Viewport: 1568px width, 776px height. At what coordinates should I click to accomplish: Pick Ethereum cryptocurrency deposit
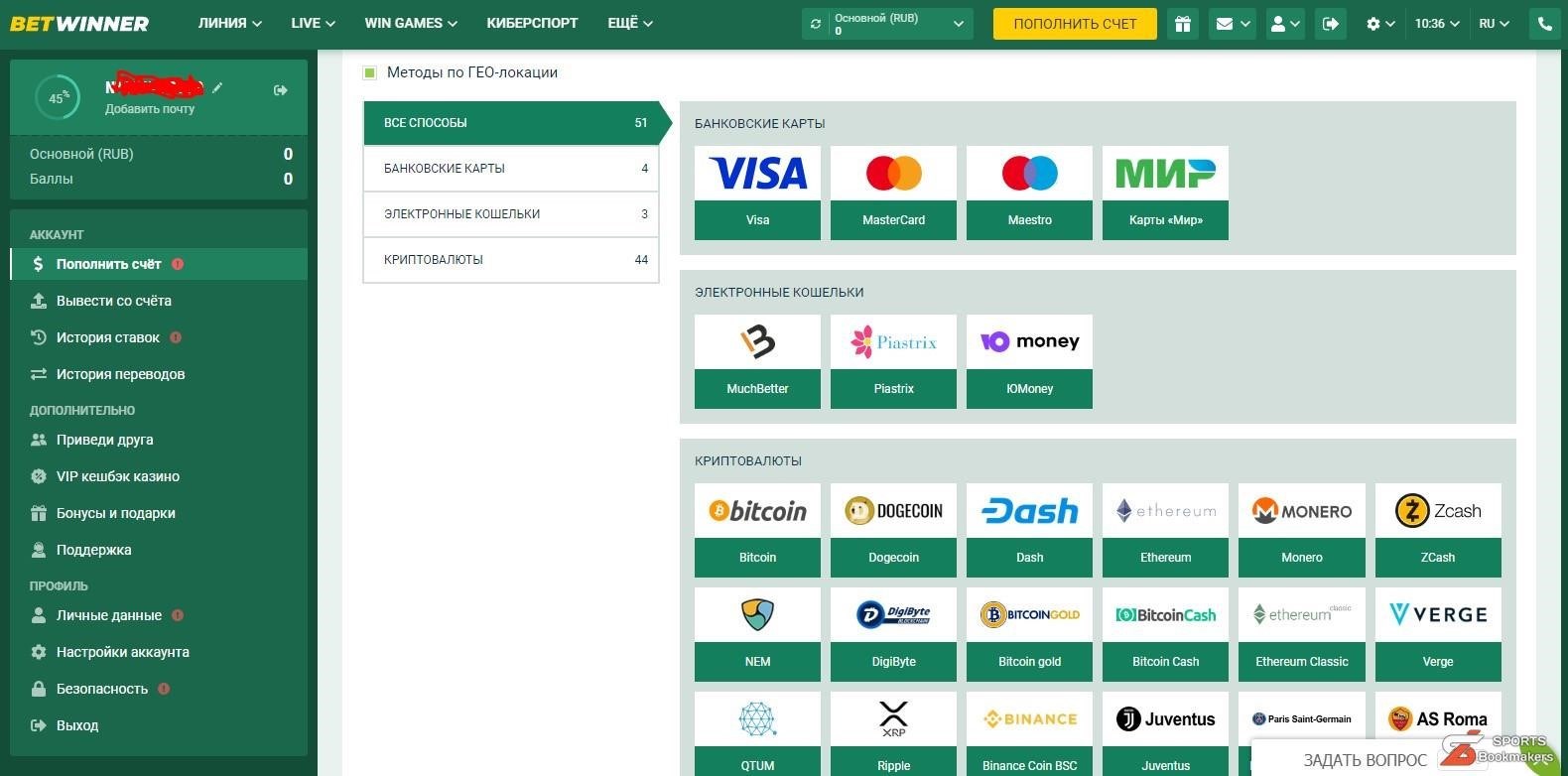tap(1165, 530)
